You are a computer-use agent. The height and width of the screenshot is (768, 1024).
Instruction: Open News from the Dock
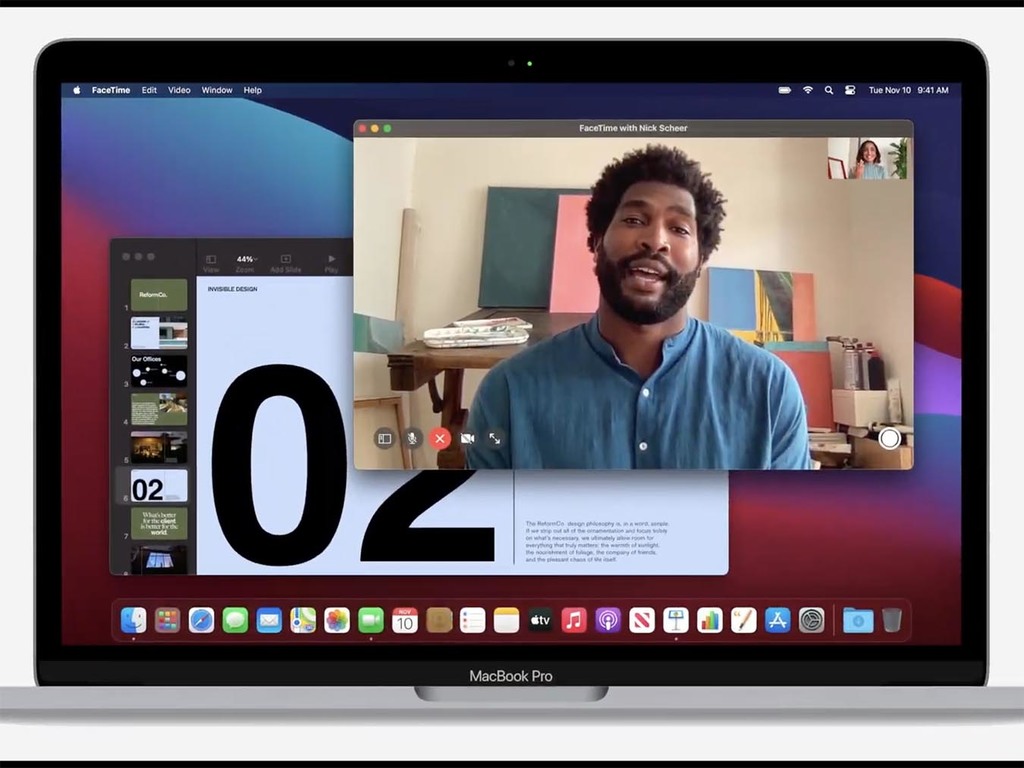coord(642,620)
